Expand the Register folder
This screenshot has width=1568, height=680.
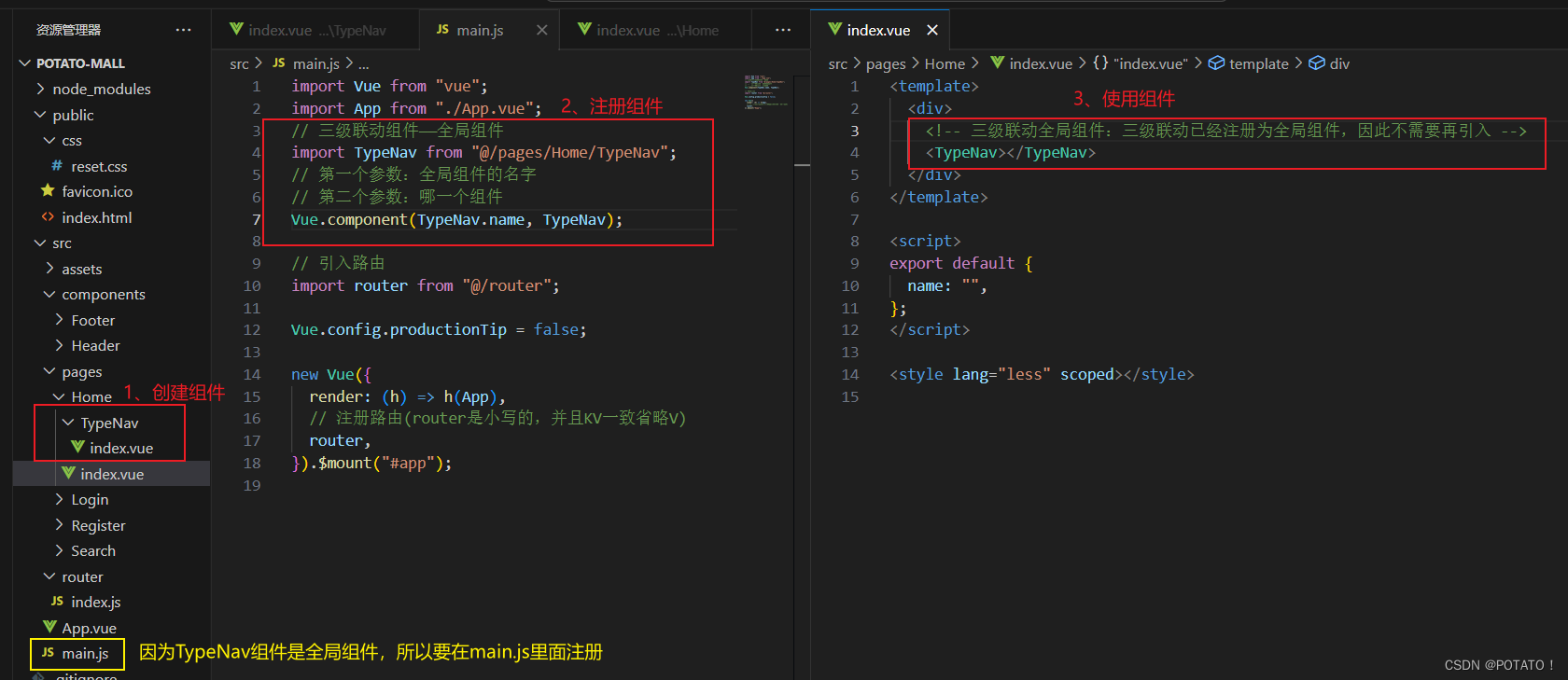click(x=59, y=525)
